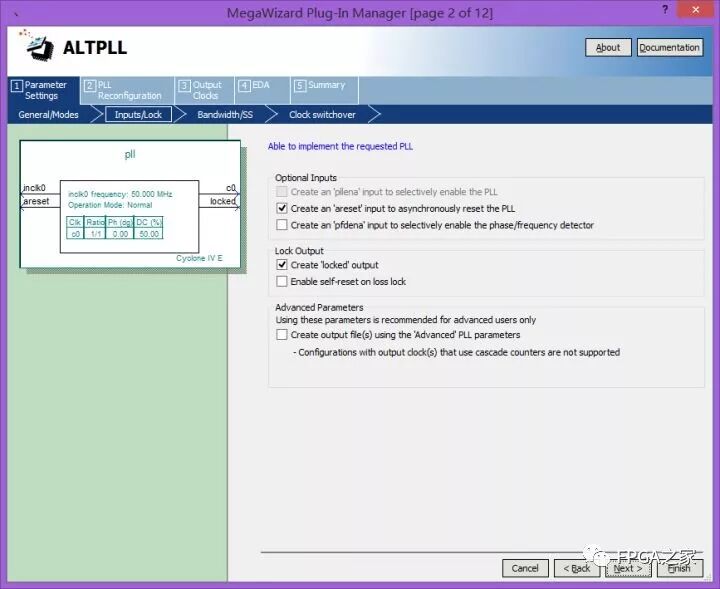The width and height of the screenshot is (720, 589).
Task: Disable the 'areset' input checkbox
Action: [282, 209]
